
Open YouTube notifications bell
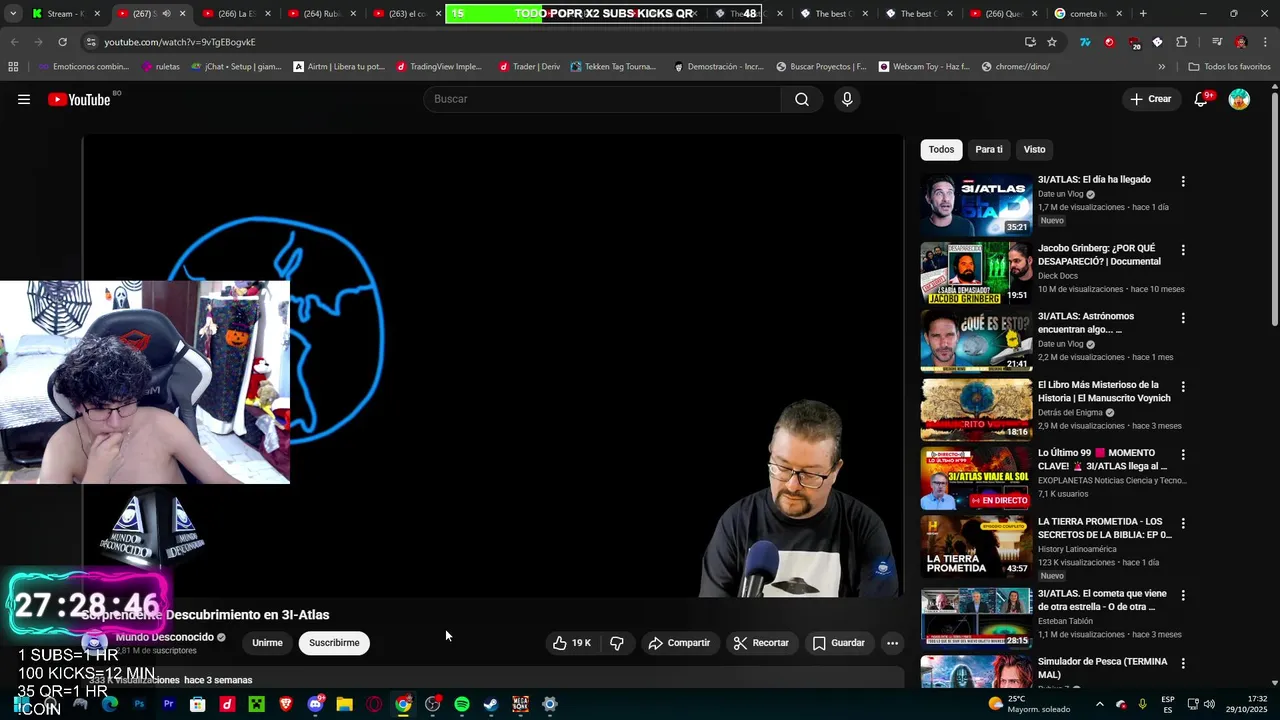point(1202,99)
